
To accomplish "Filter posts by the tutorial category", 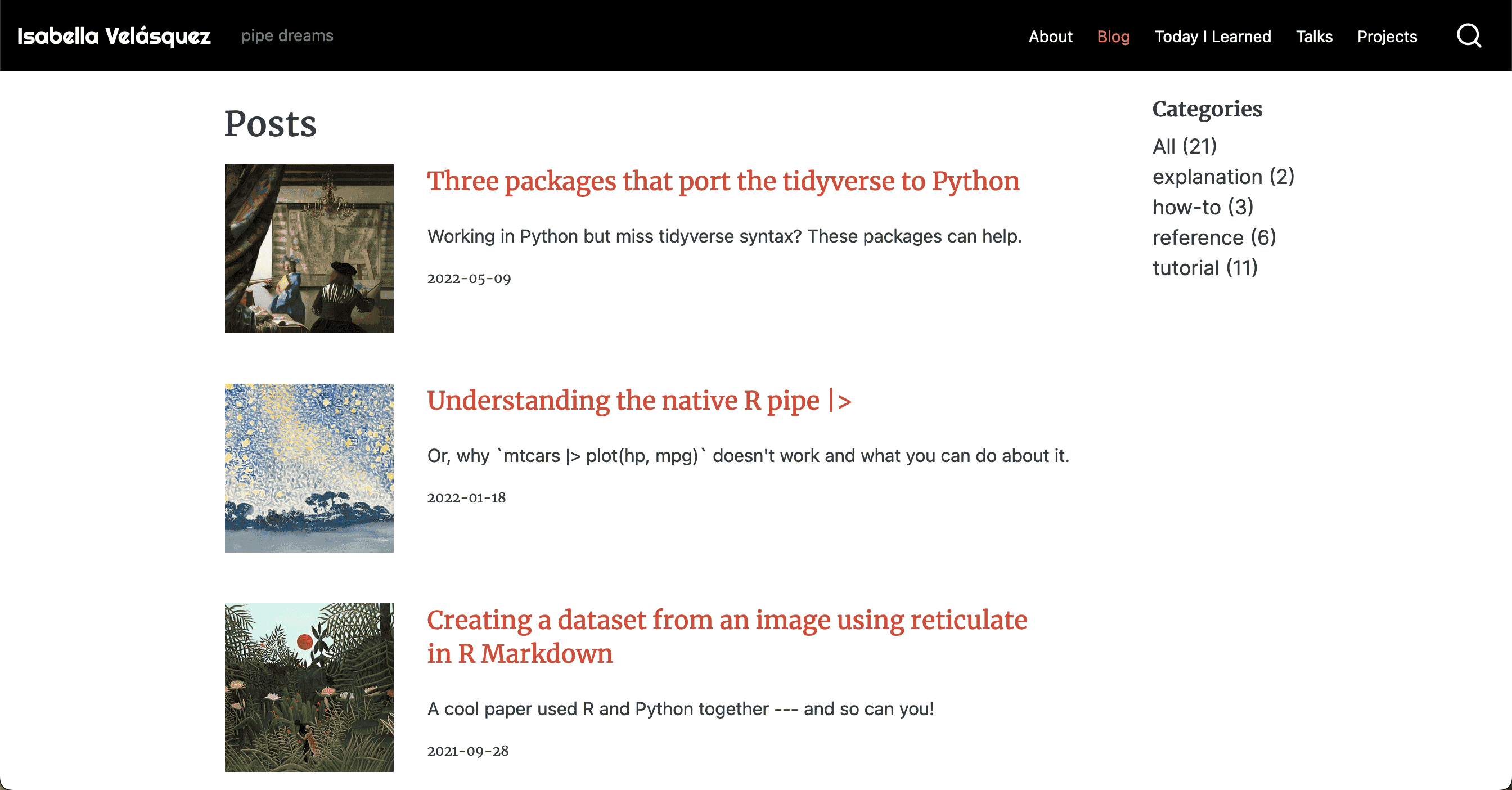I will coord(1204,268).
